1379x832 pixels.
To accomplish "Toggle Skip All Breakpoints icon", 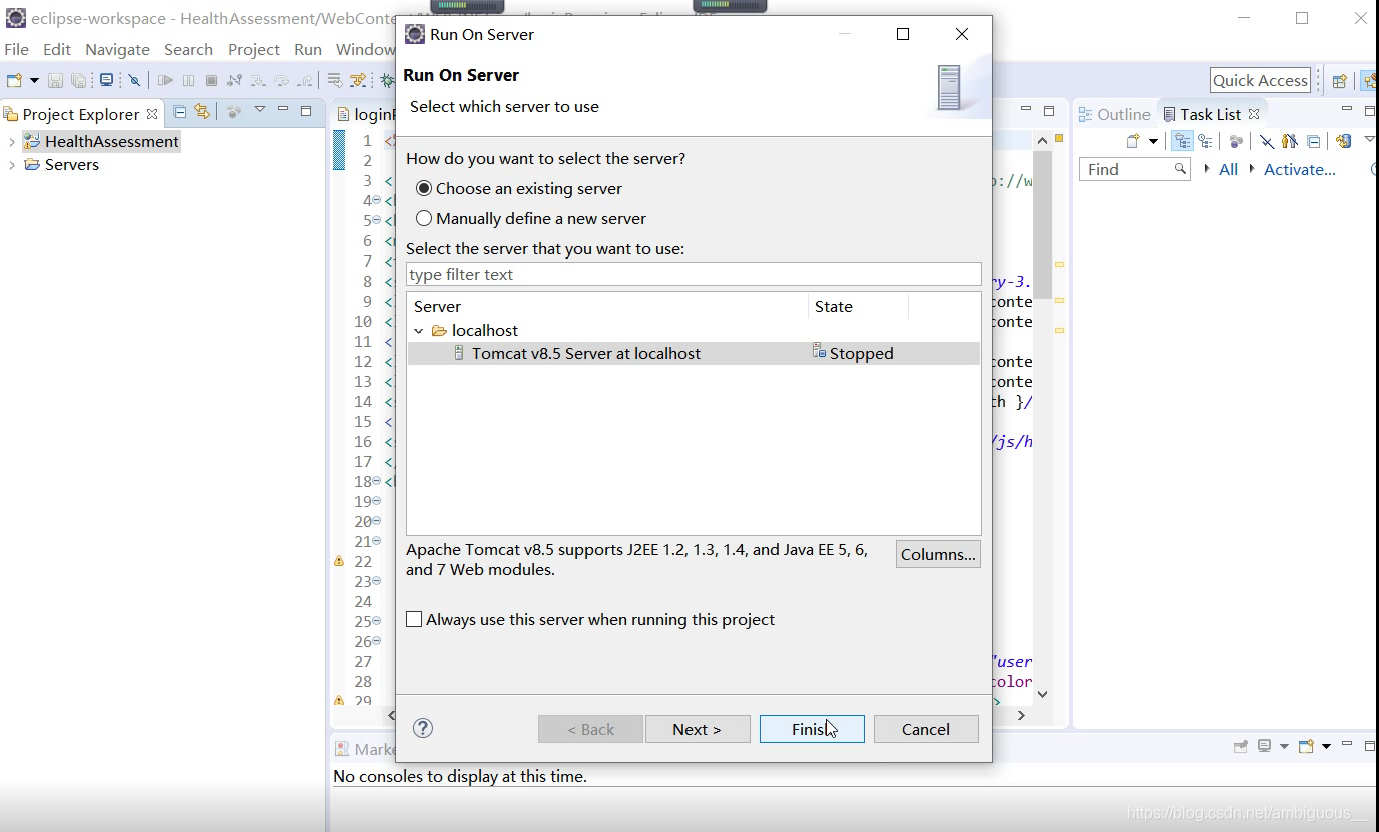I will point(134,80).
